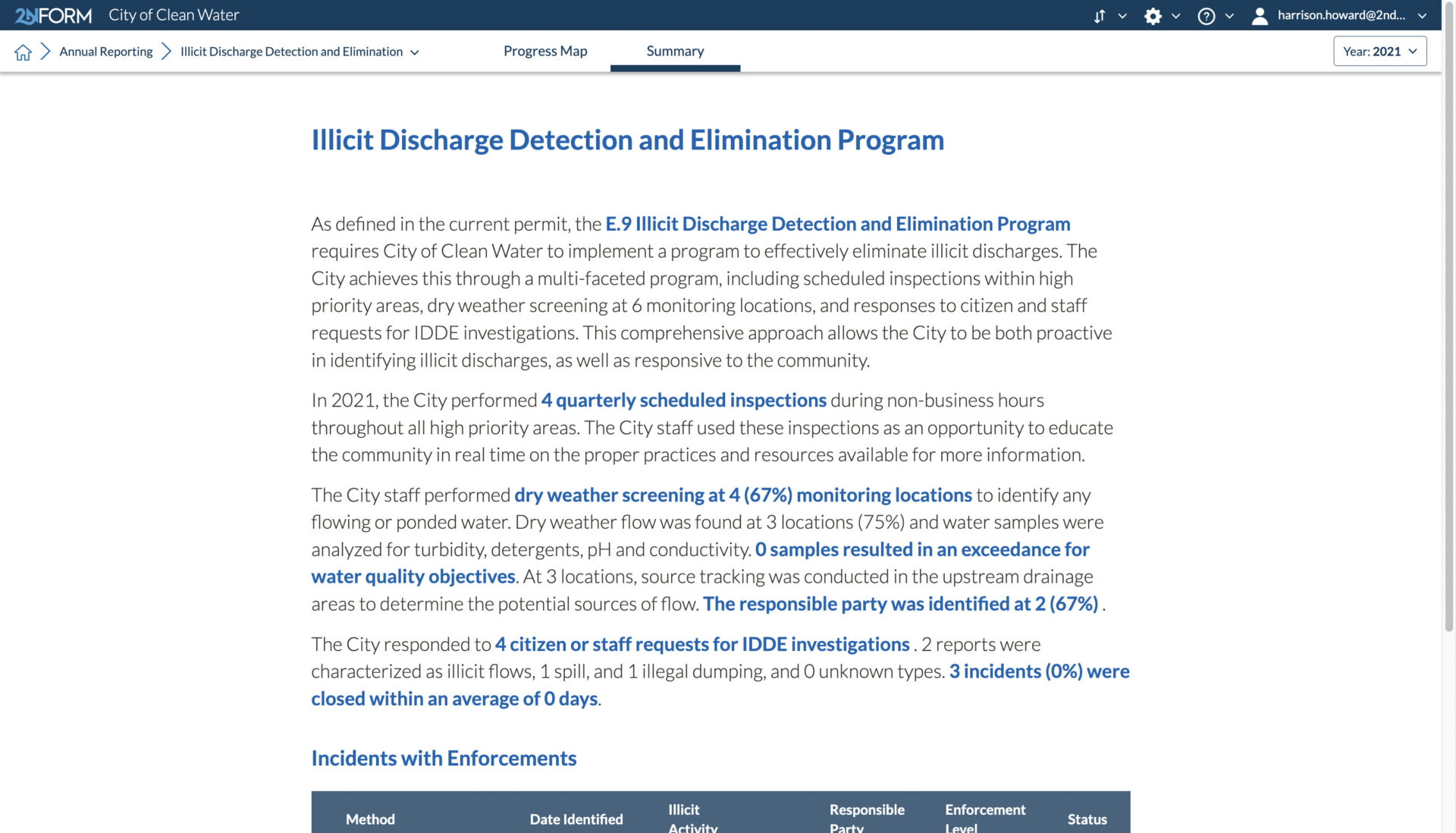The width and height of the screenshot is (1456, 833).
Task: Expand the Year 2021 dropdown selector
Action: point(1380,51)
